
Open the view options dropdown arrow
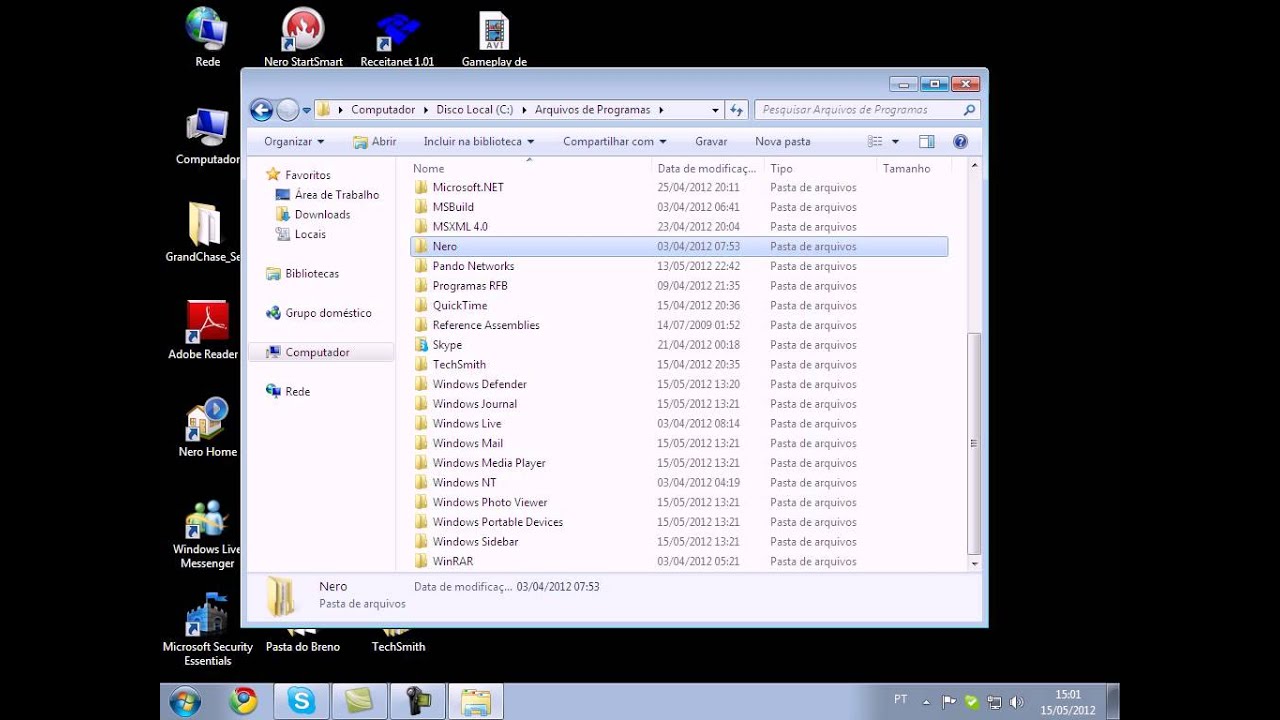(x=895, y=142)
